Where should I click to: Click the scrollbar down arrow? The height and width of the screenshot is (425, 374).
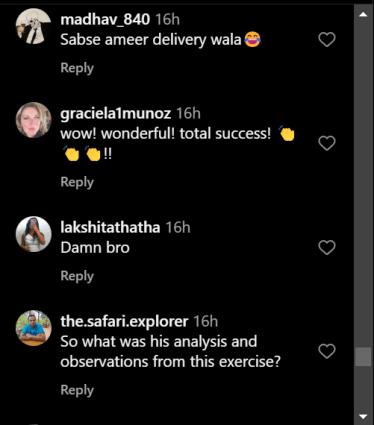[363, 416]
